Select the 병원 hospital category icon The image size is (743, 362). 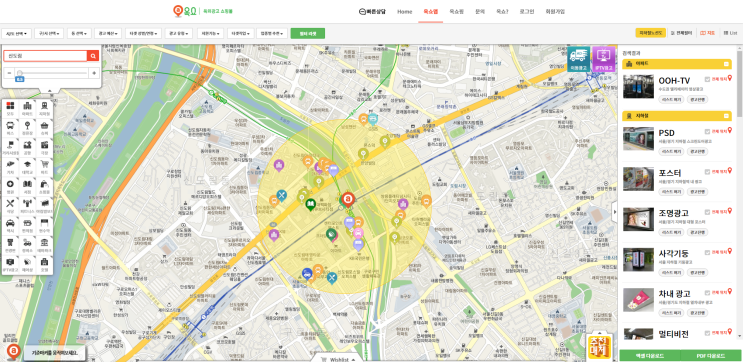click(x=10, y=186)
